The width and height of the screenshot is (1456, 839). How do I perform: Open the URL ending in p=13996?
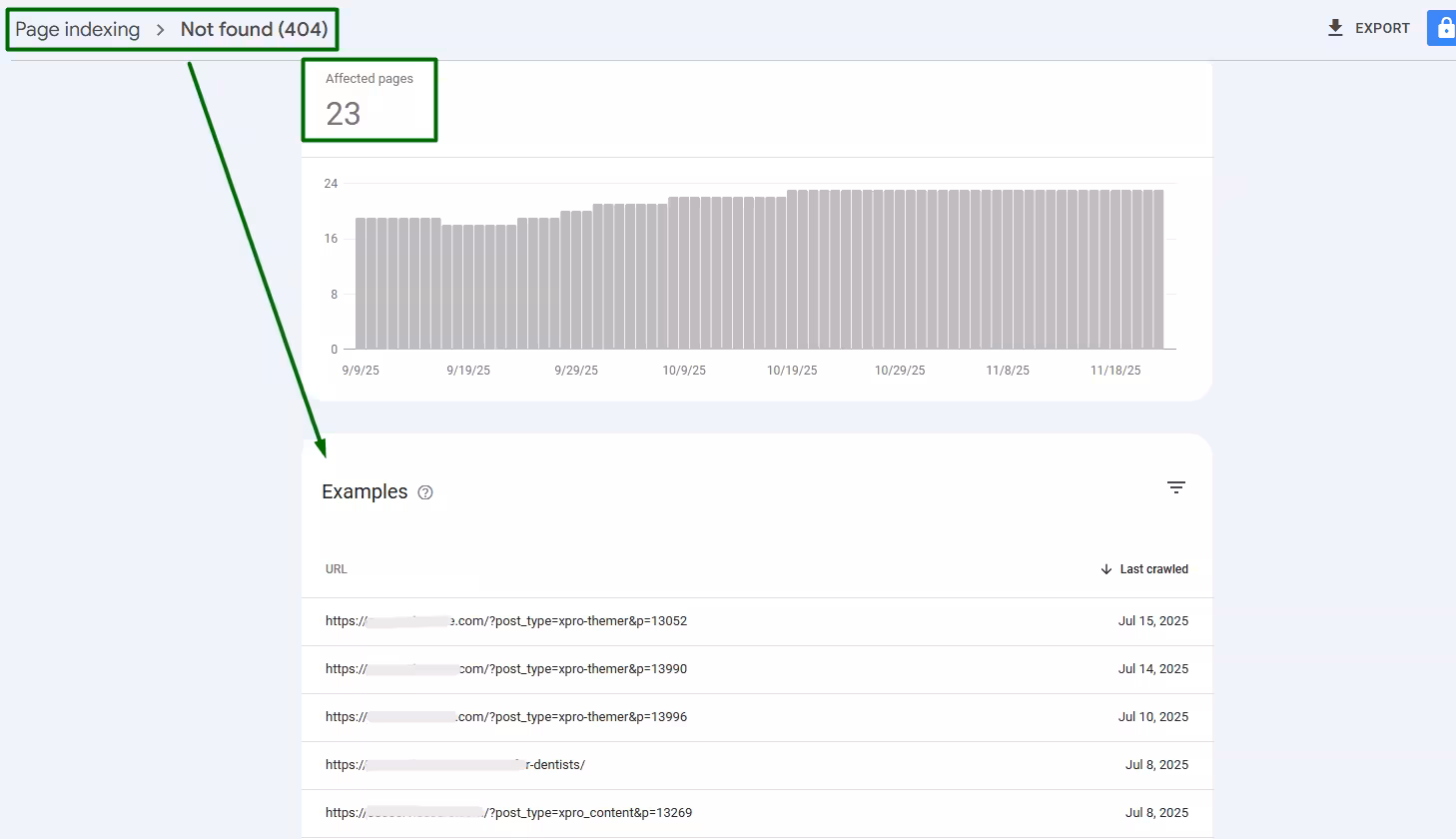[x=504, y=716]
